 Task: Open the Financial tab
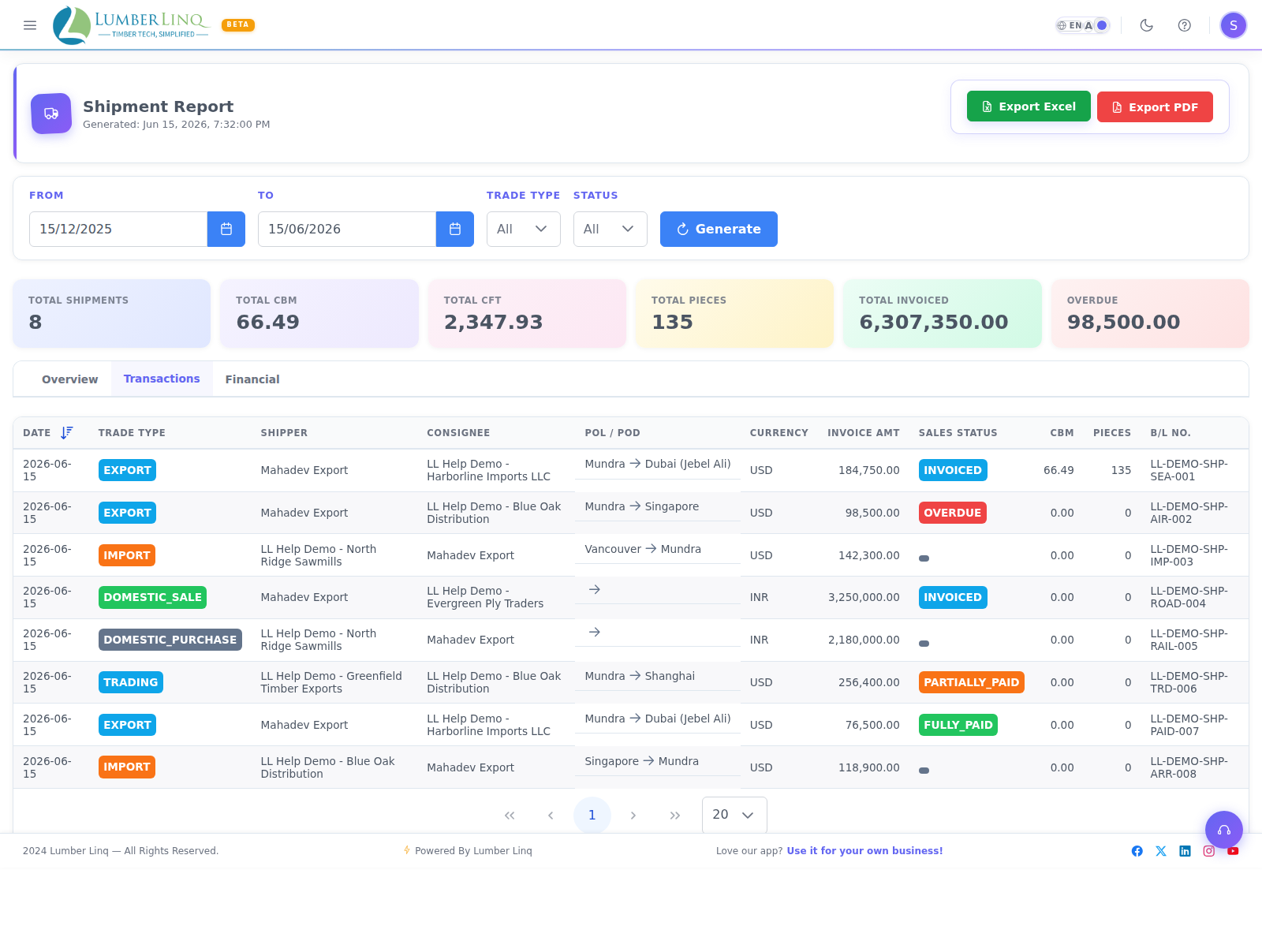(x=252, y=379)
